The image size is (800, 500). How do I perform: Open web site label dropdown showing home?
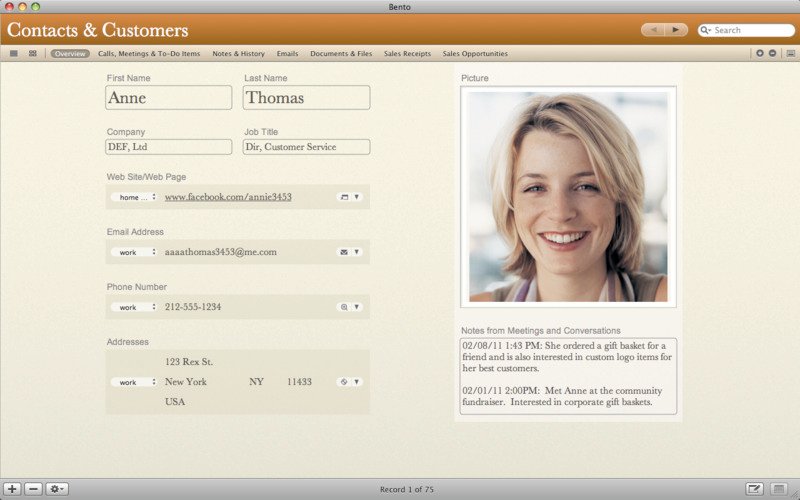point(134,197)
